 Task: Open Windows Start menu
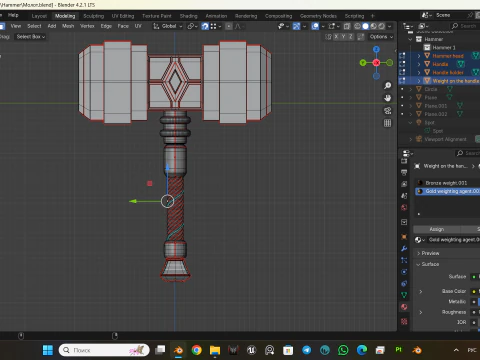pyautogui.click(x=48, y=350)
